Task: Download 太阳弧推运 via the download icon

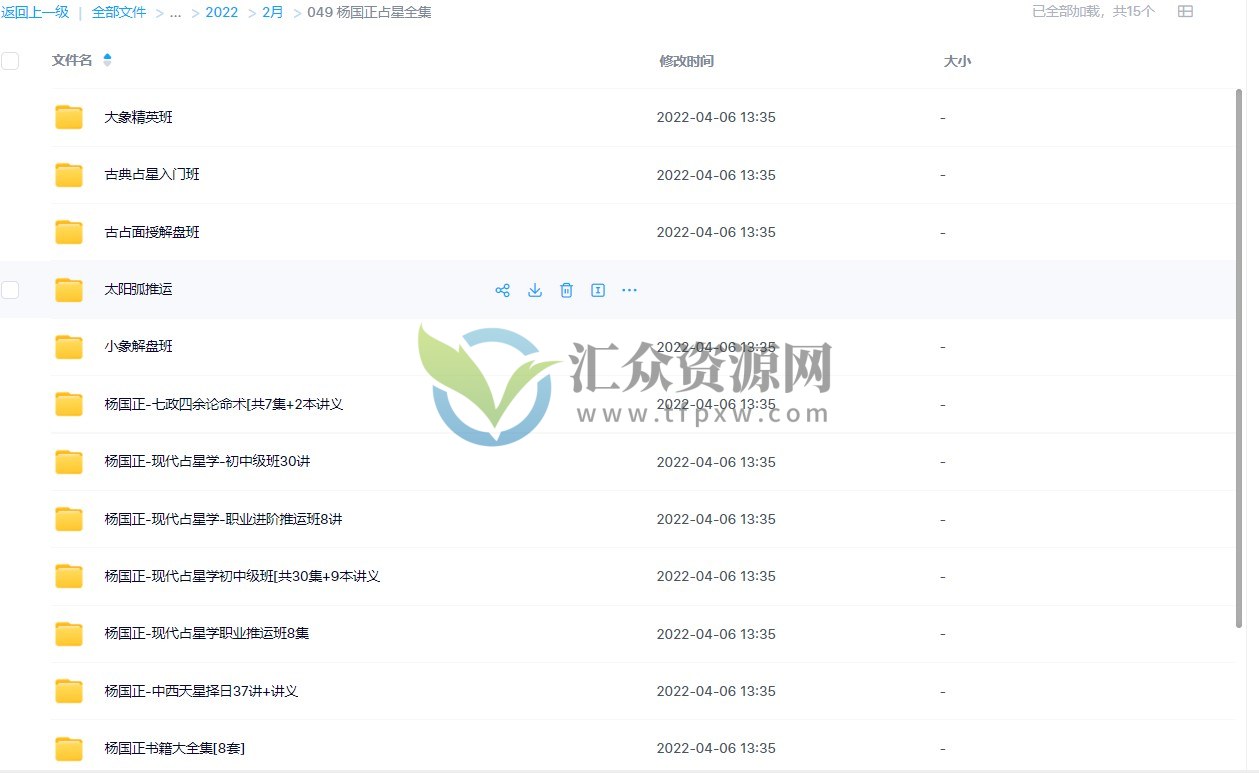Action: (x=535, y=290)
